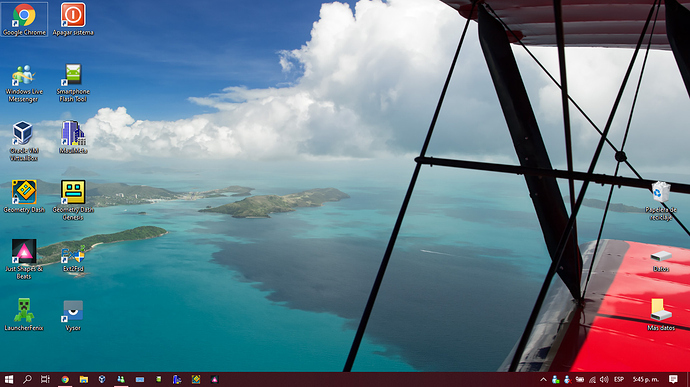Select the Just Shapes & Beats icon
The height and width of the screenshot is (387, 690).
[24, 259]
